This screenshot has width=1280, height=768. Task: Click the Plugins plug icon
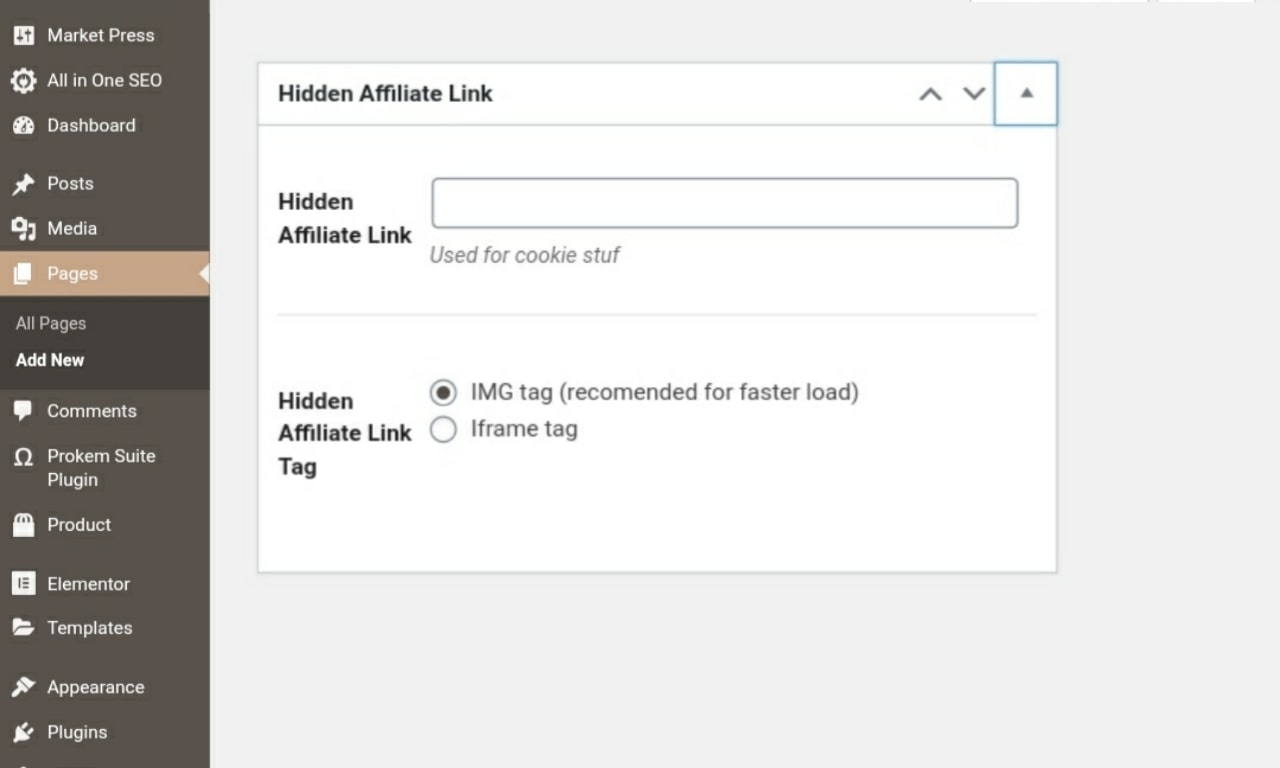23,732
